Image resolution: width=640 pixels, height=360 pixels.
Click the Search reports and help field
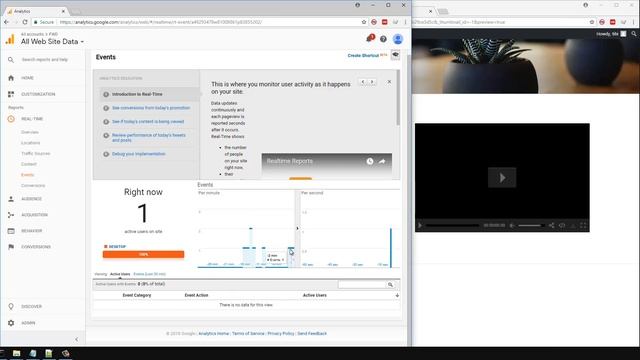click(x=44, y=60)
